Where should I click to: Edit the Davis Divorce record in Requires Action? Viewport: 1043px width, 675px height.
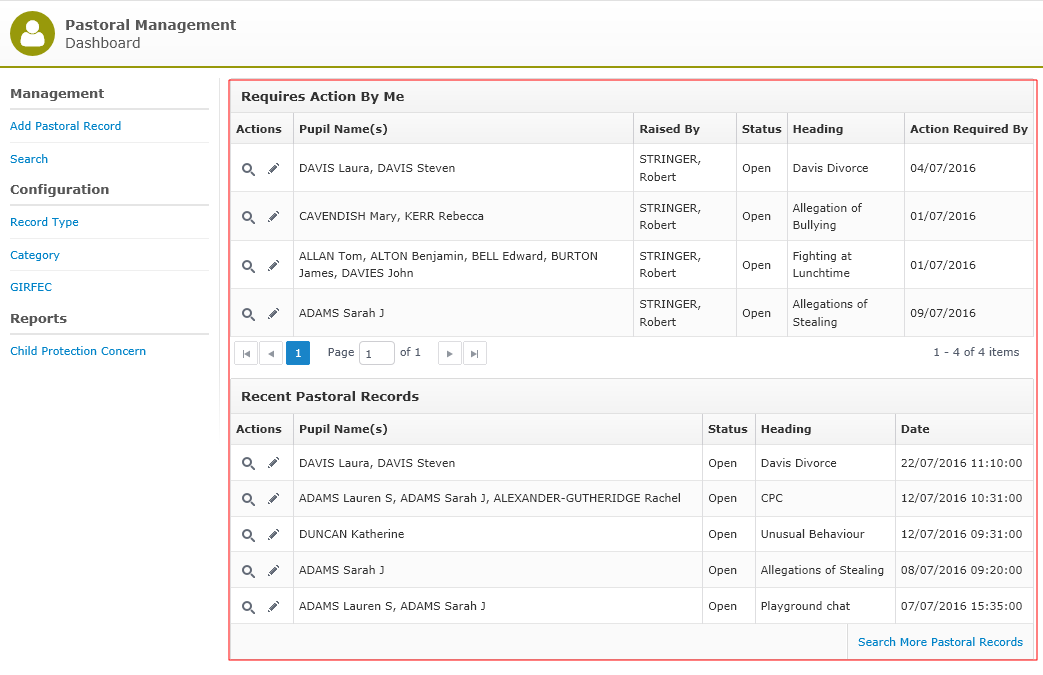(x=273, y=169)
